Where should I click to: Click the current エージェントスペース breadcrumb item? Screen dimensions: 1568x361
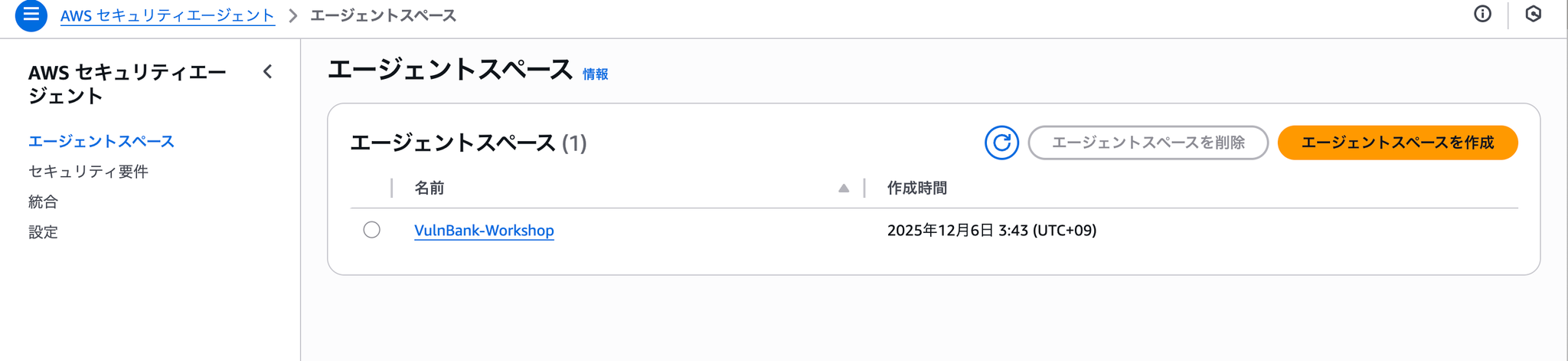coord(383,15)
